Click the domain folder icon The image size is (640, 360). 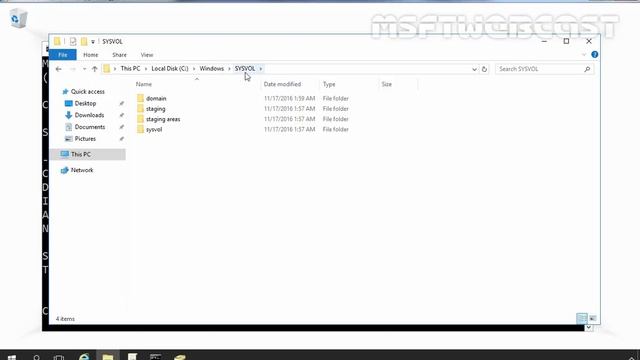coord(140,98)
